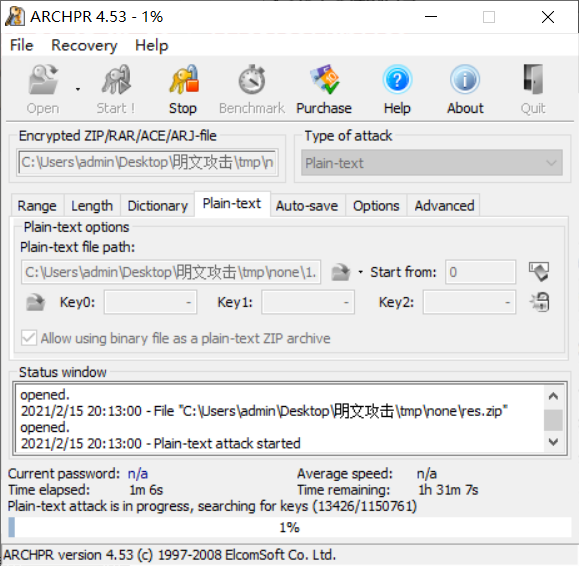Click the Time remaining value 1h 31m 7s
Screen dimensions: 579x566
tap(448, 490)
